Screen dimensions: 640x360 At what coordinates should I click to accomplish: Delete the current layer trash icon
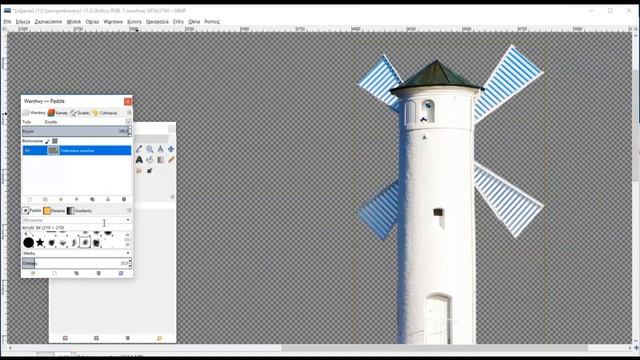(x=124, y=200)
